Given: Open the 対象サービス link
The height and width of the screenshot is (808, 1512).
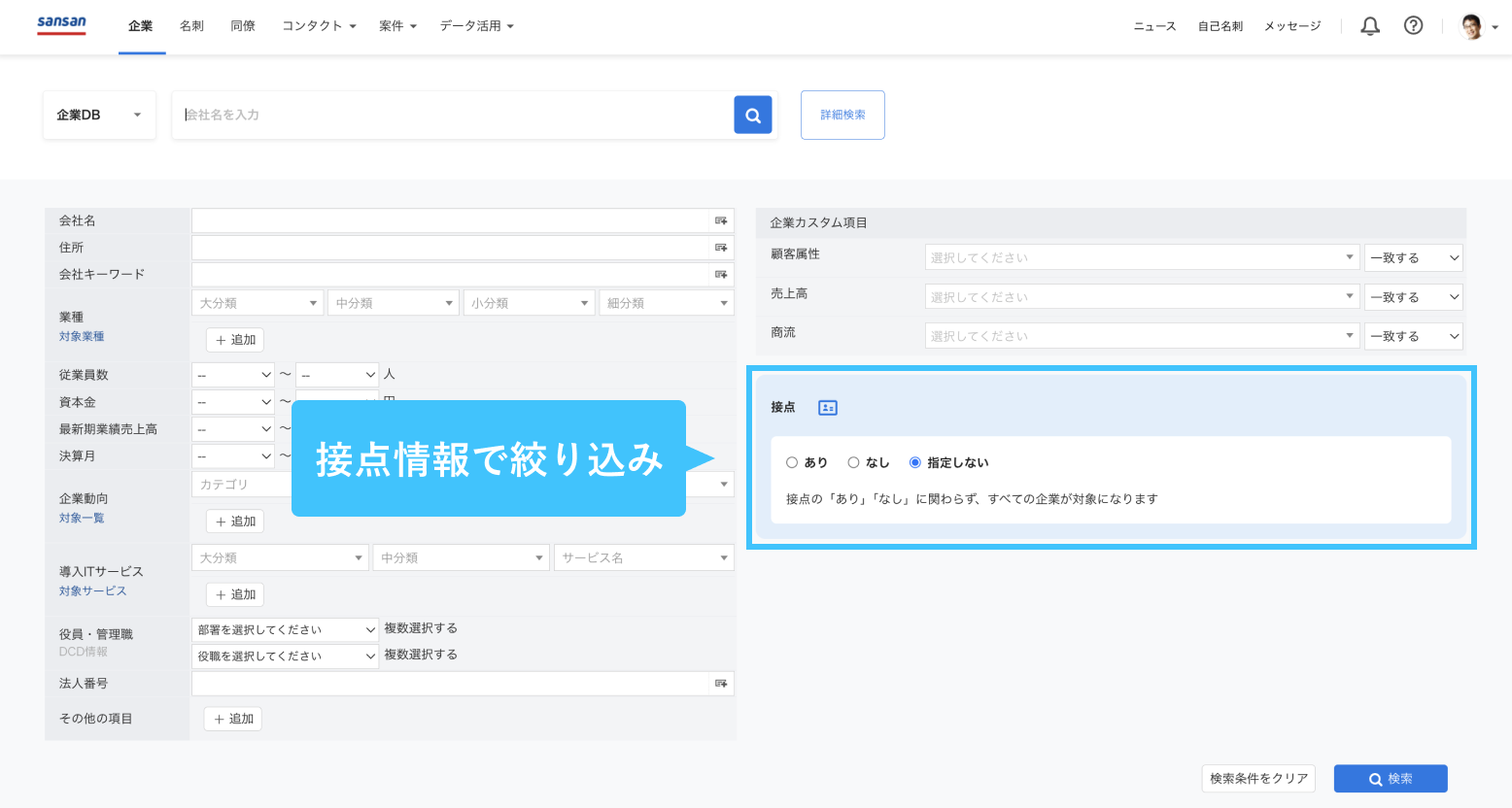Looking at the screenshot, I should click(x=92, y=590).
